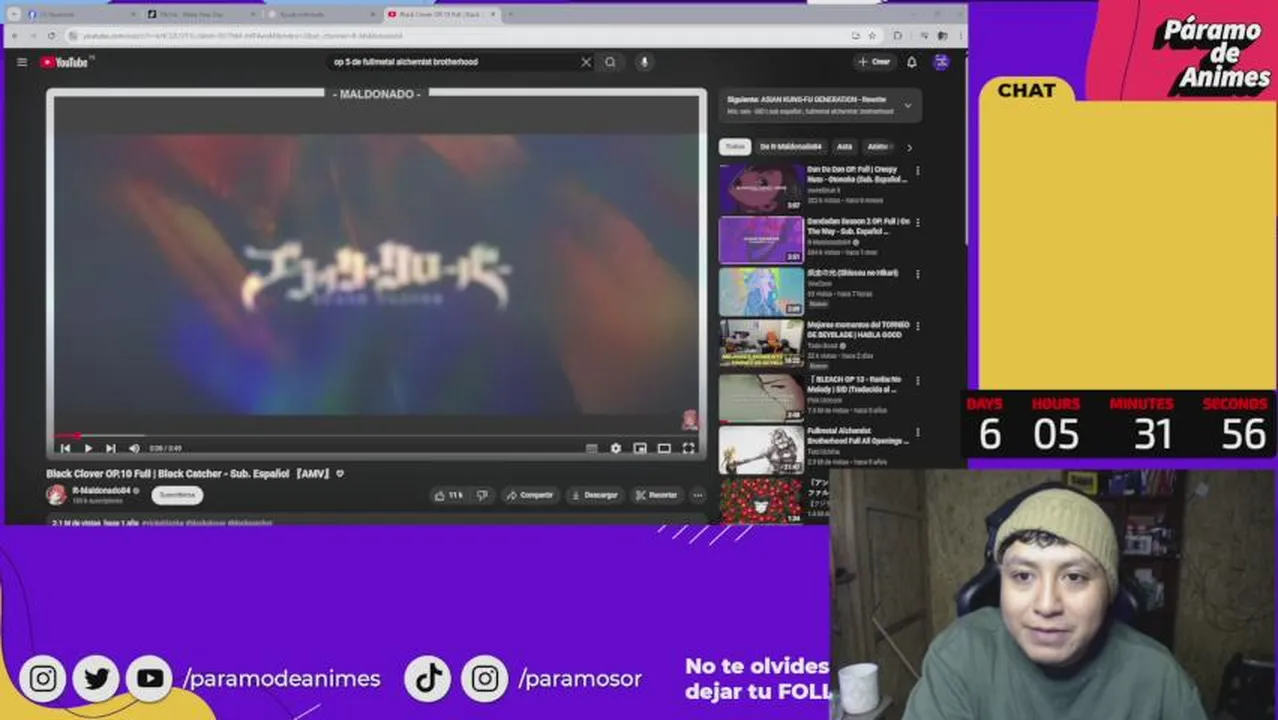Open BLEACH OP 13 Ranbu No Melody title
Screen dimensions: 1278x720
pyautogui.click(x=856, y=384)
